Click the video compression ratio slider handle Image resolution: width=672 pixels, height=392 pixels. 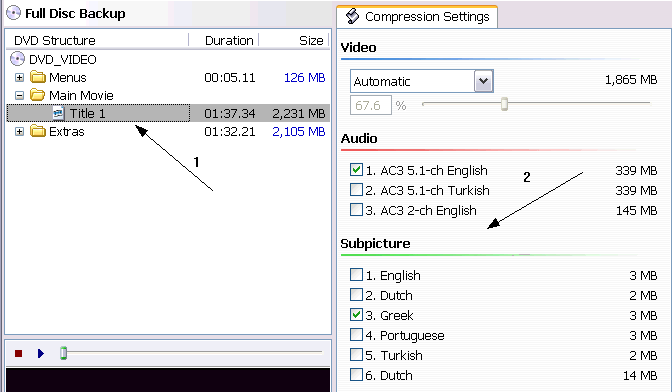(504, 104)
